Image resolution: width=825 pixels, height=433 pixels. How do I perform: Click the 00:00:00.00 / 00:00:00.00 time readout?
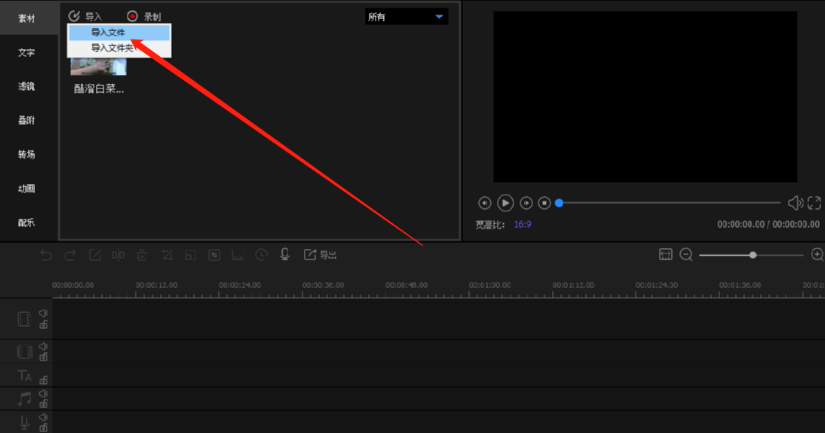coord(768,224)
